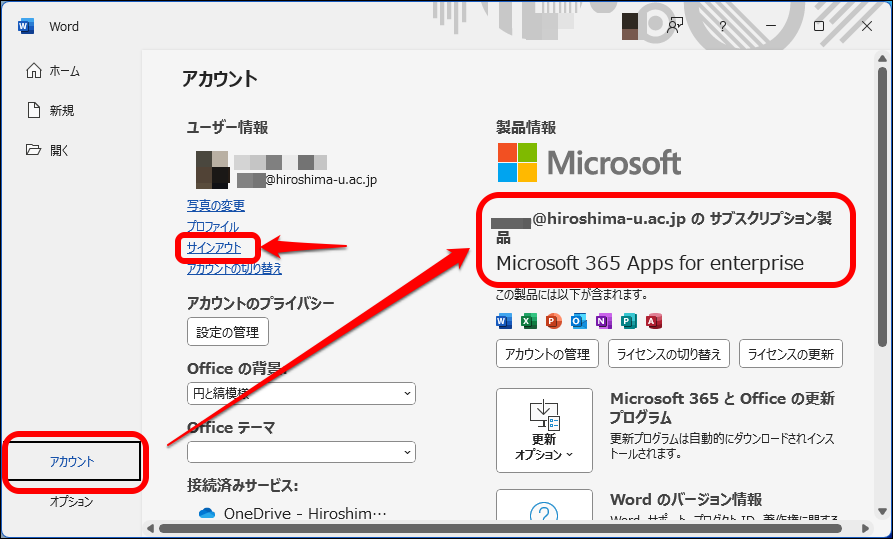Click the Word のバージョン情報 heading text
The image size is (893, 539).
click(686, 500)
